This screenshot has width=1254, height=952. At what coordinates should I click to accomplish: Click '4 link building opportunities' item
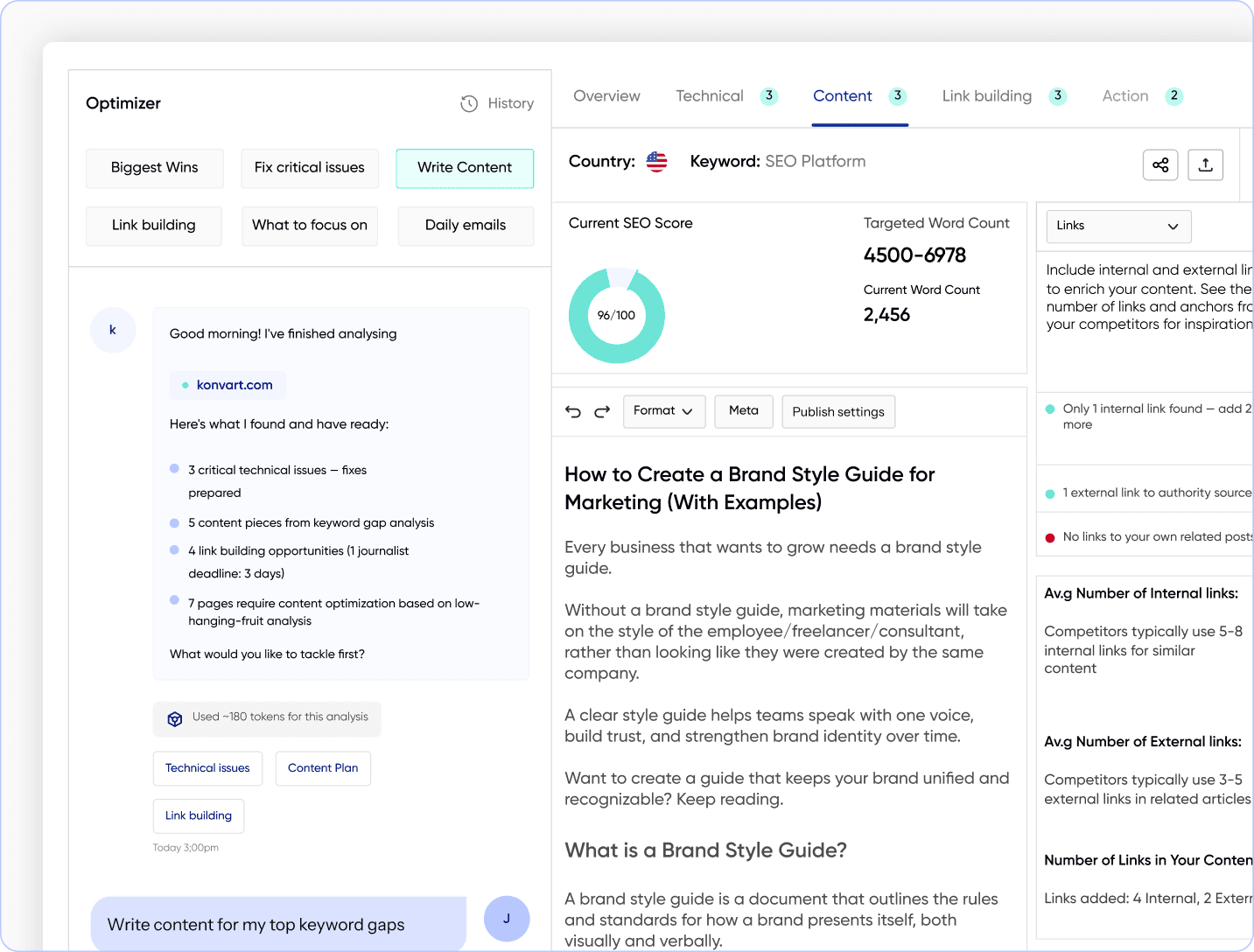298,562
